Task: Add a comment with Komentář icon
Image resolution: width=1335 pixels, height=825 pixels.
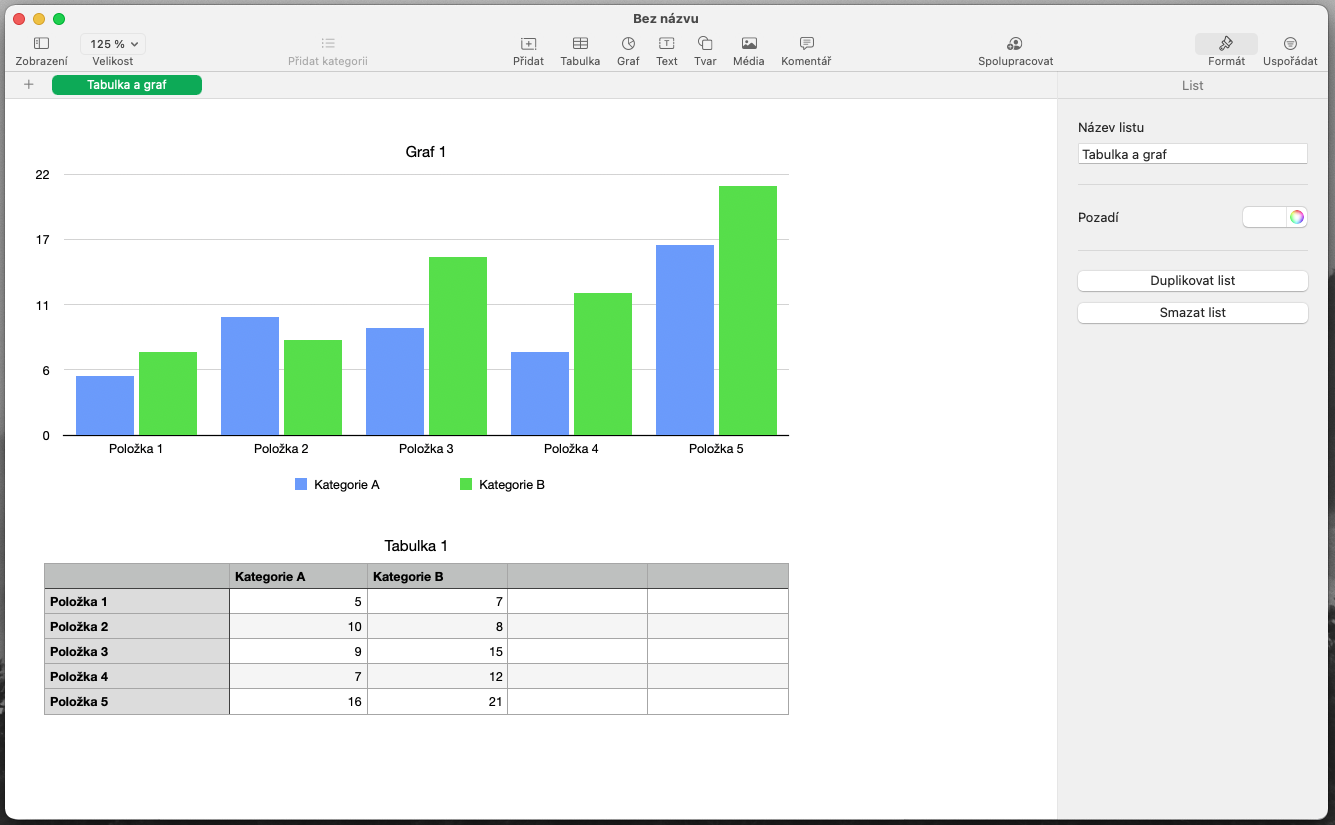Action: [806, 44]
